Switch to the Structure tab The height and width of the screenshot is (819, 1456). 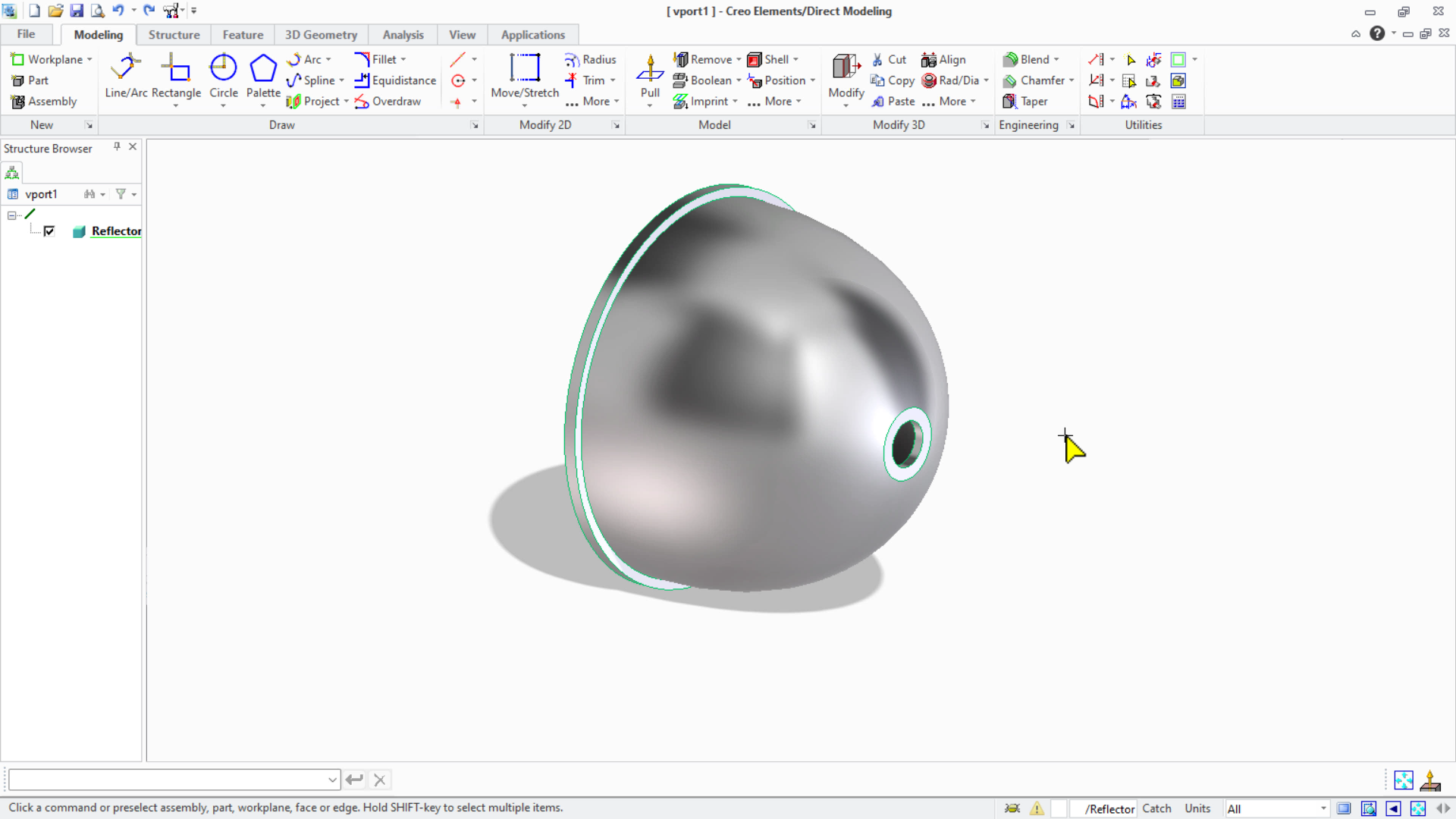[x=174, y=35]
